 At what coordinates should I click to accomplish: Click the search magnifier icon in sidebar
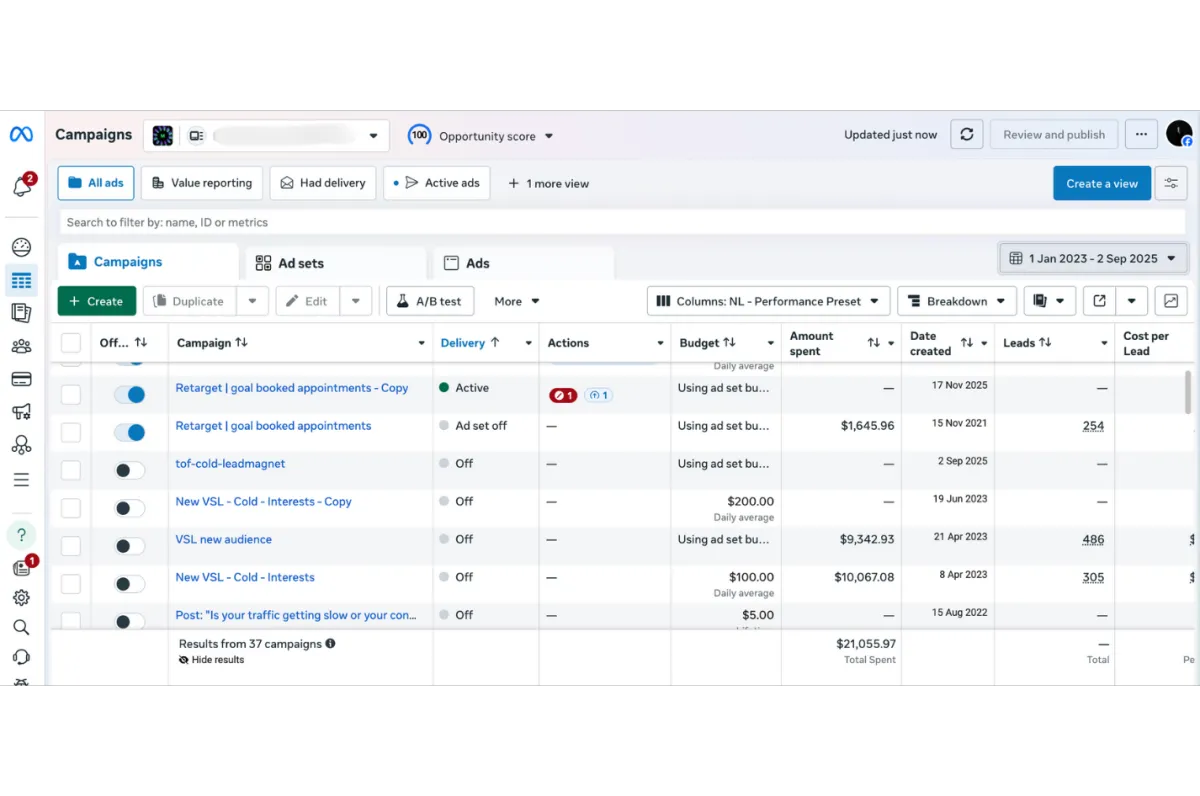pos(21,628)
